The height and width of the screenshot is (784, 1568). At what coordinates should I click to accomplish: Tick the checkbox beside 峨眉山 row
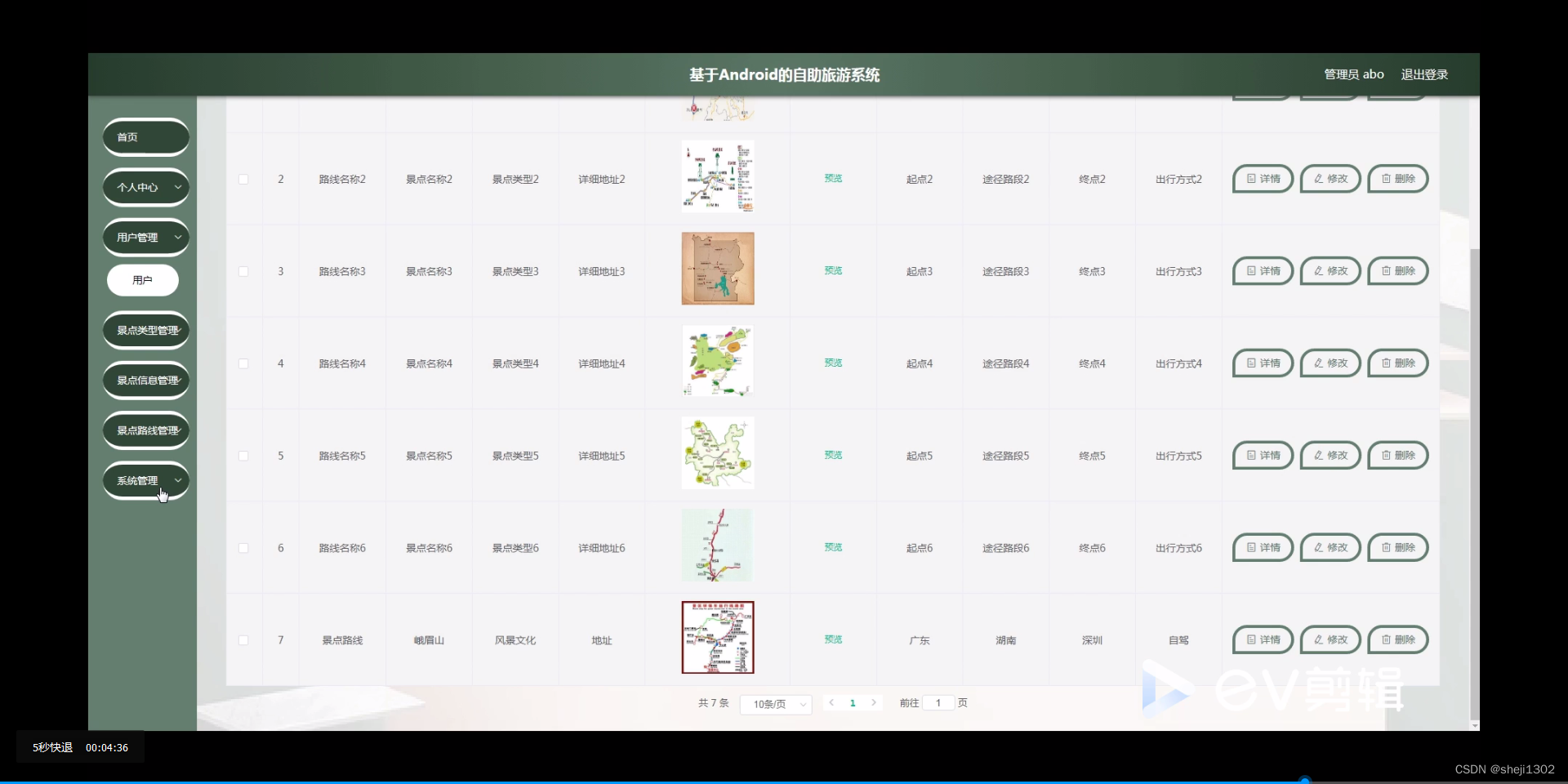click(243, 640)
